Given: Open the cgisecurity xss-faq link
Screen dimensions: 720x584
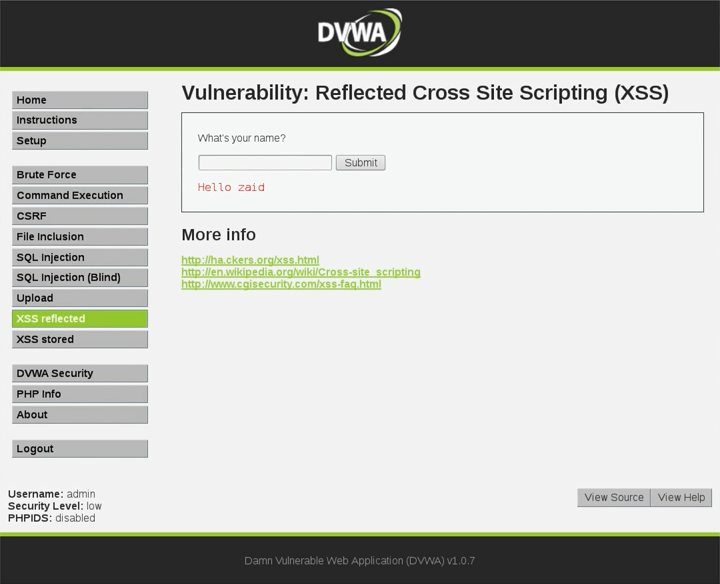Looking at the screenshot, I should click(x=281, y=284).
